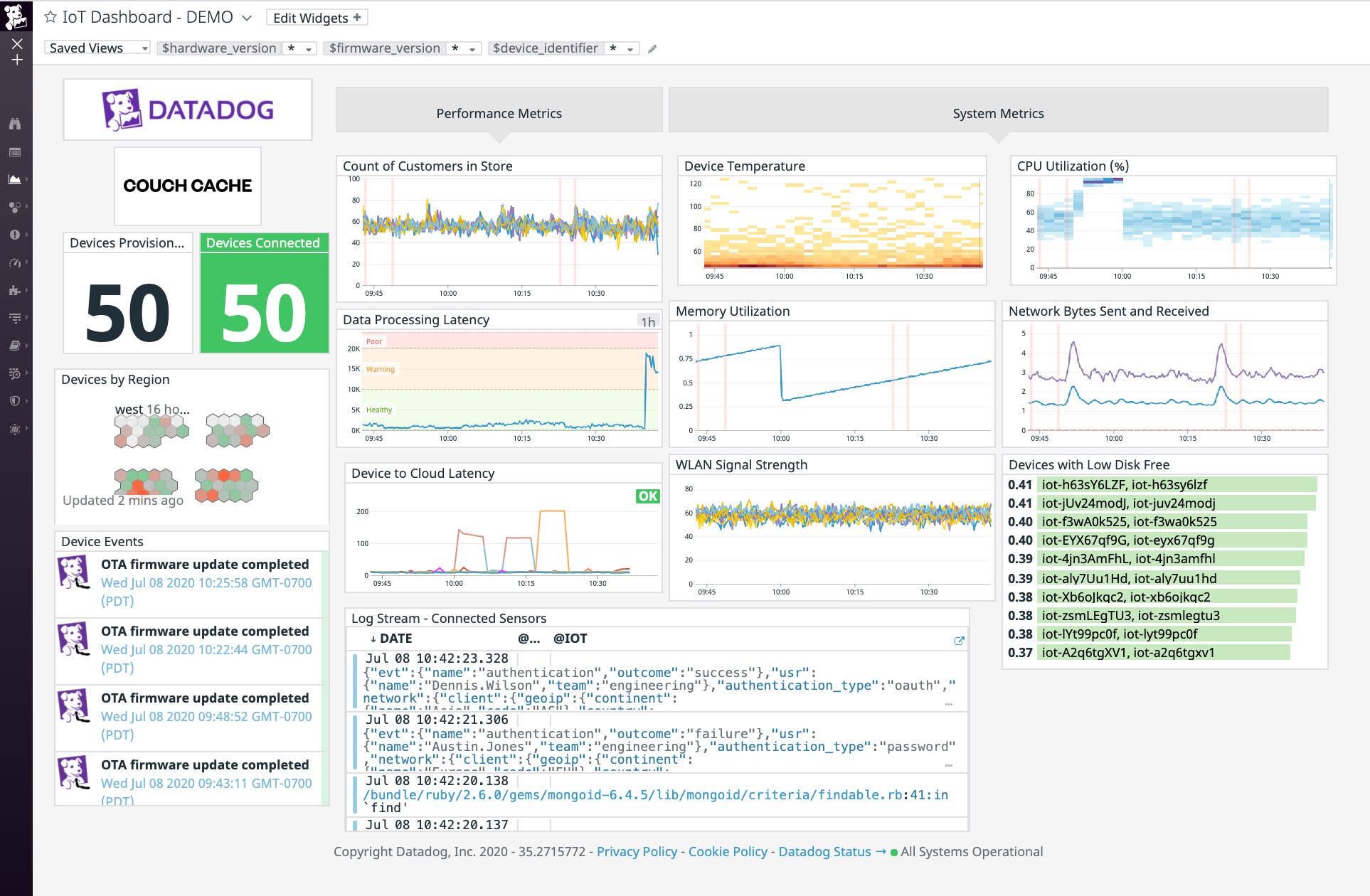
Task: Select the Performance Metrics section header
Action: click(499, 112)
